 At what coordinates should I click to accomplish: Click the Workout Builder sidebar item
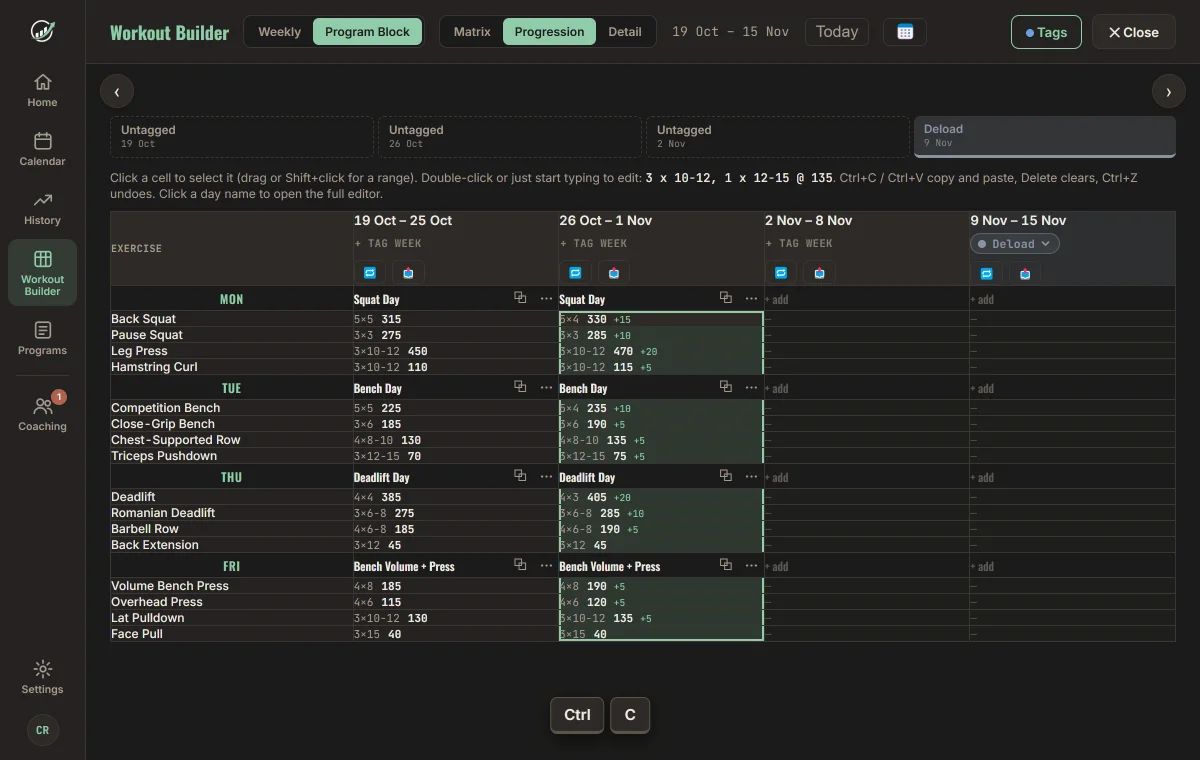coord(42,272)
